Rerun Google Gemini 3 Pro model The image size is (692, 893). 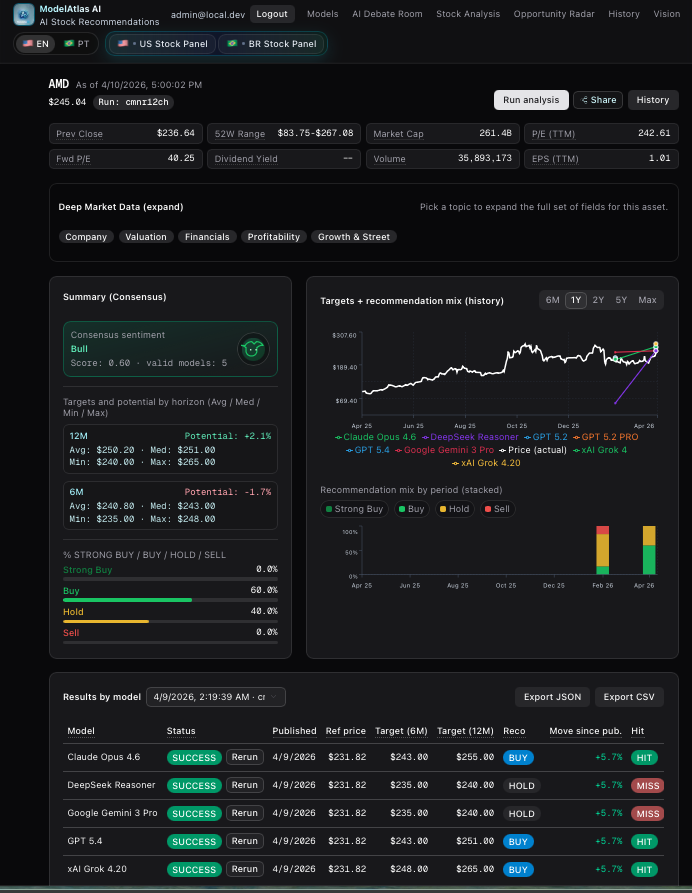(245, 813)
